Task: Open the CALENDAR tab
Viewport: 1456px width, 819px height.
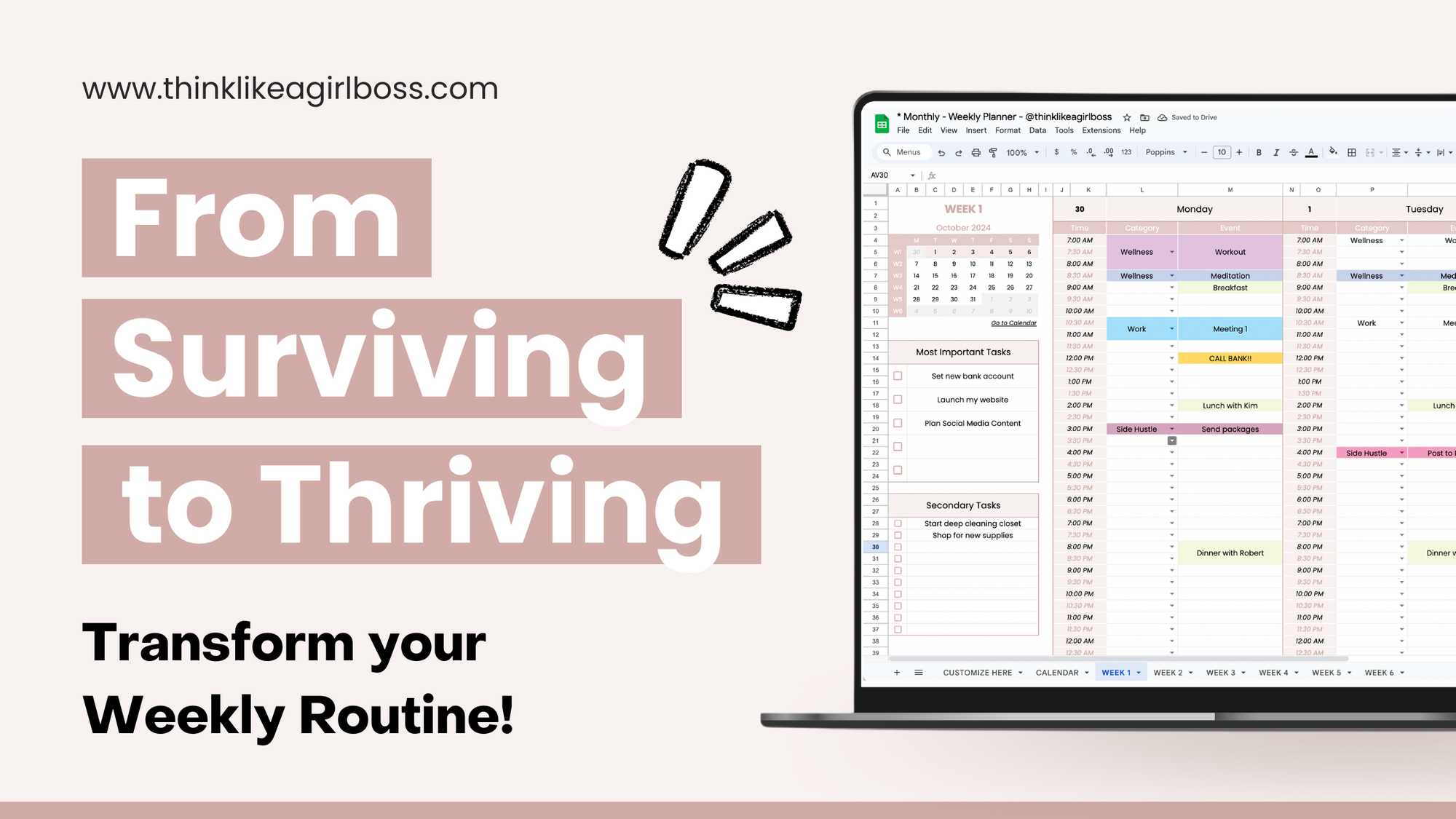Action: pyautogui.click(x=1057, y=672)
